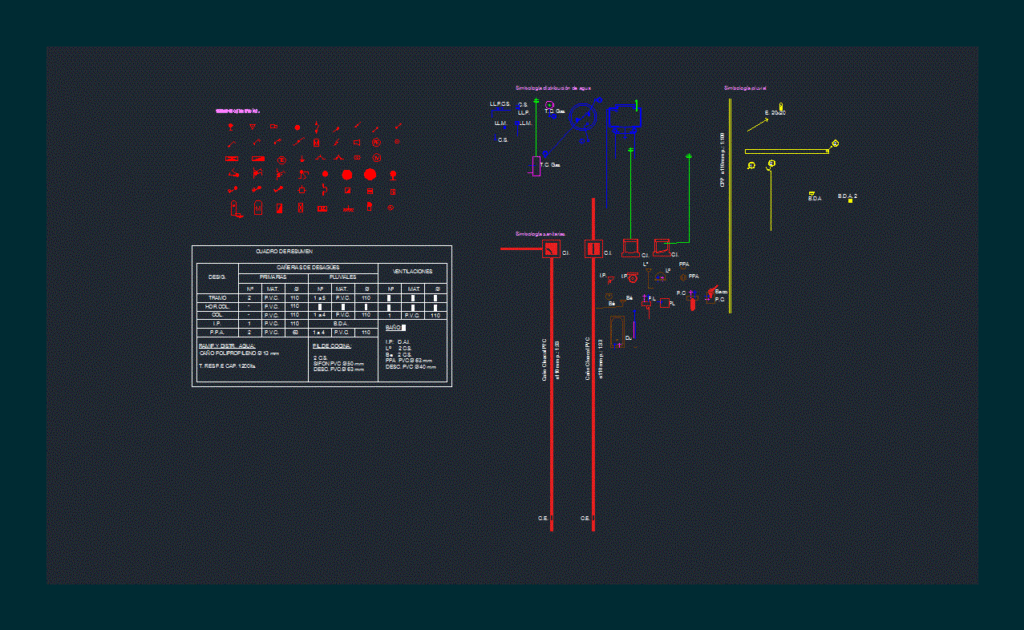
Task: Select the Simbología pluvial heading
Action: pos(745,88)
